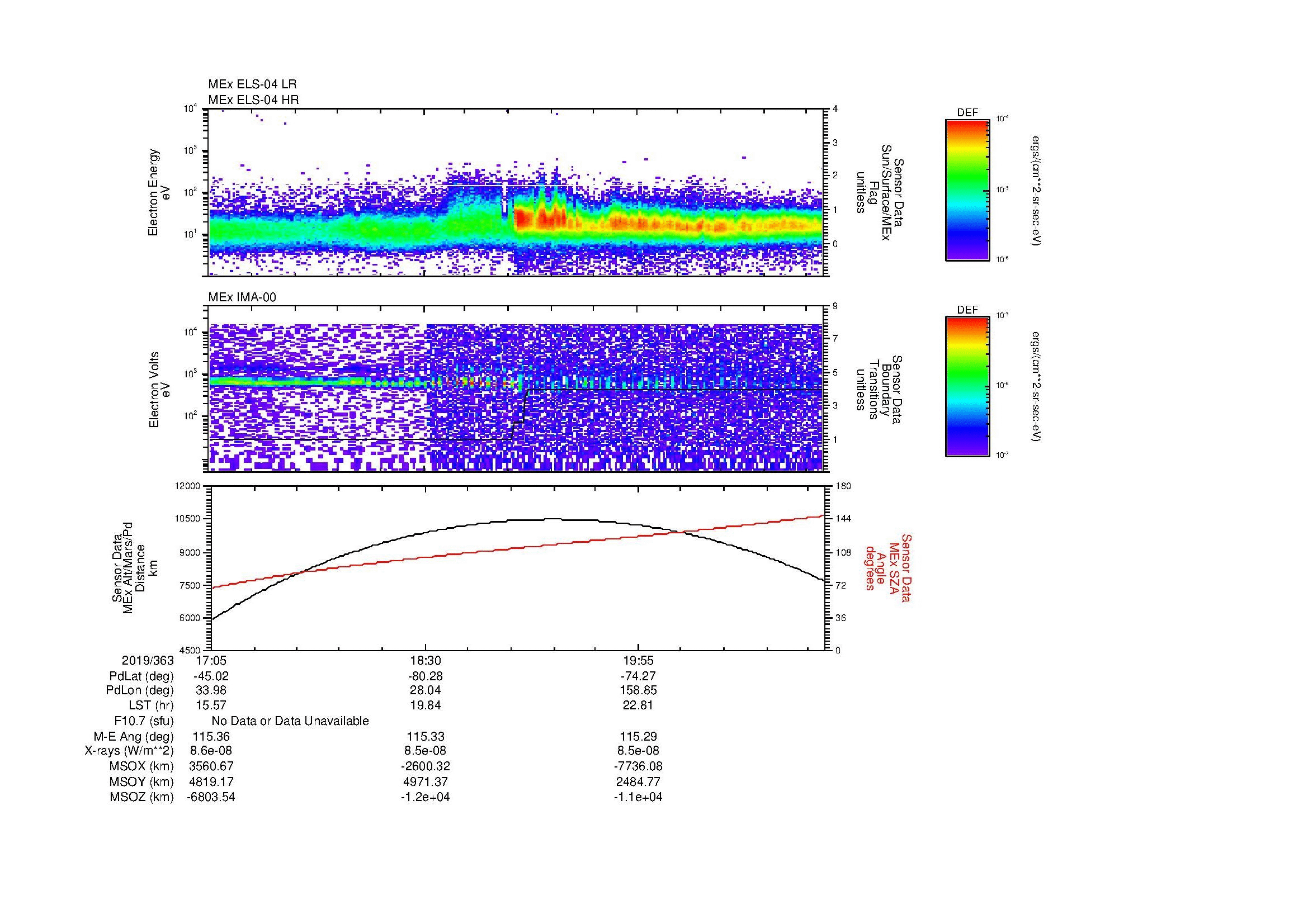
Task: Click the '17:05' time tick label
Action: click(211, 660)
